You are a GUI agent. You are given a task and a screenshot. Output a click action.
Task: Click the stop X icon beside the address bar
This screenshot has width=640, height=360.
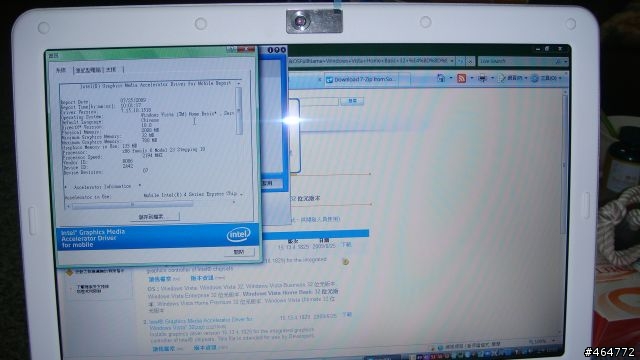(470, 61)
